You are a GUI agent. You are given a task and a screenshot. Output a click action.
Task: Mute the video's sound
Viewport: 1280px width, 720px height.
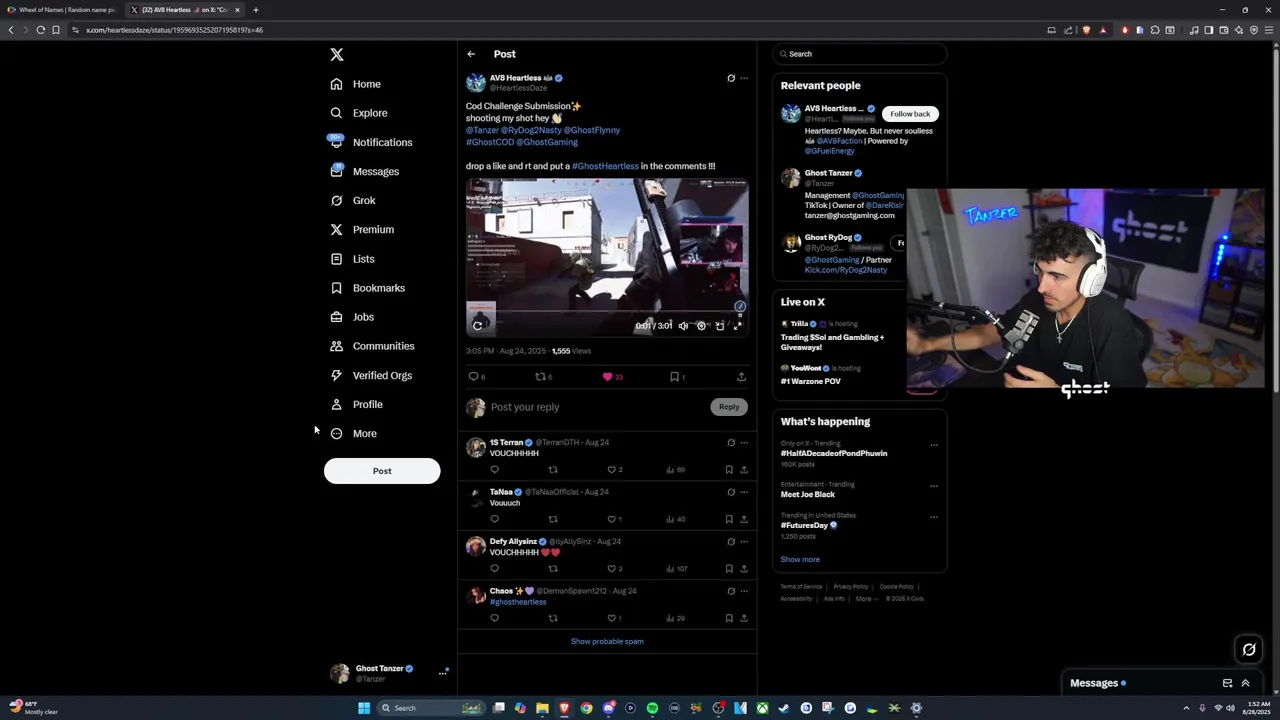683,326
